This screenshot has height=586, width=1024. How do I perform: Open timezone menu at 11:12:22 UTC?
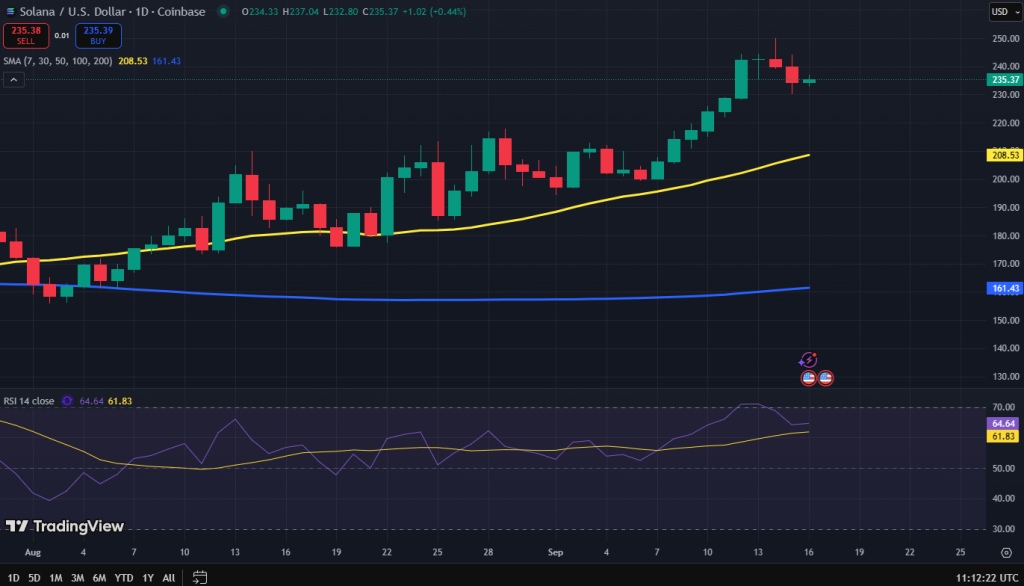click(987, 578)
